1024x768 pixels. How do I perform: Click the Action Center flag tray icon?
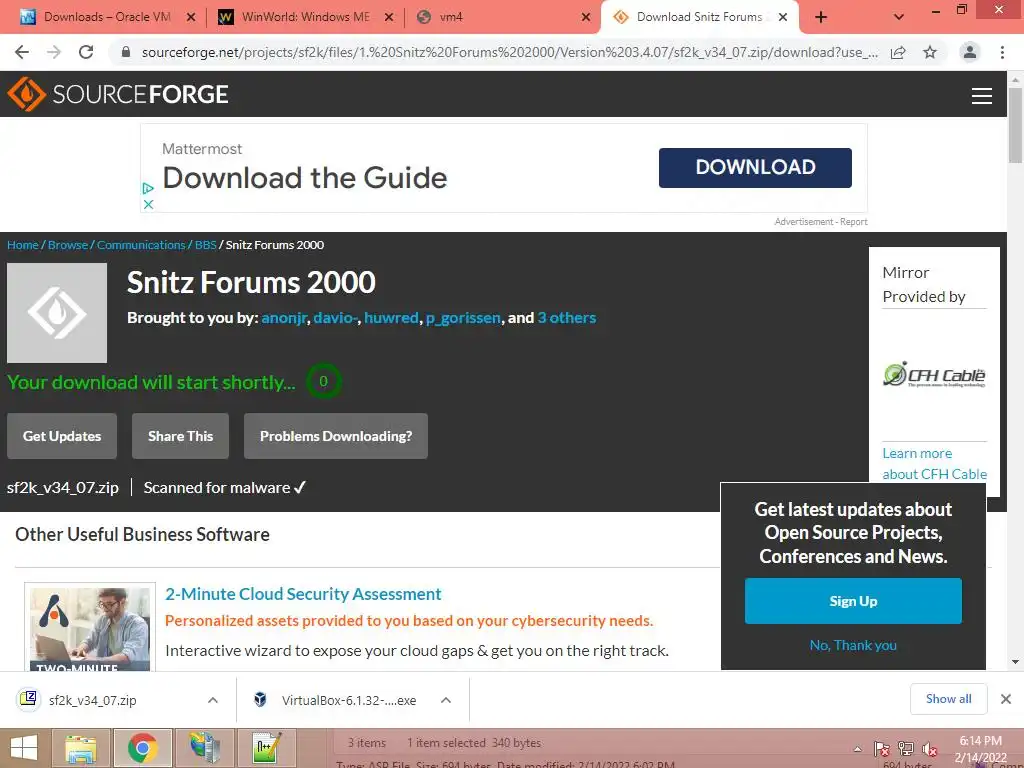click(x=882, y=749)
